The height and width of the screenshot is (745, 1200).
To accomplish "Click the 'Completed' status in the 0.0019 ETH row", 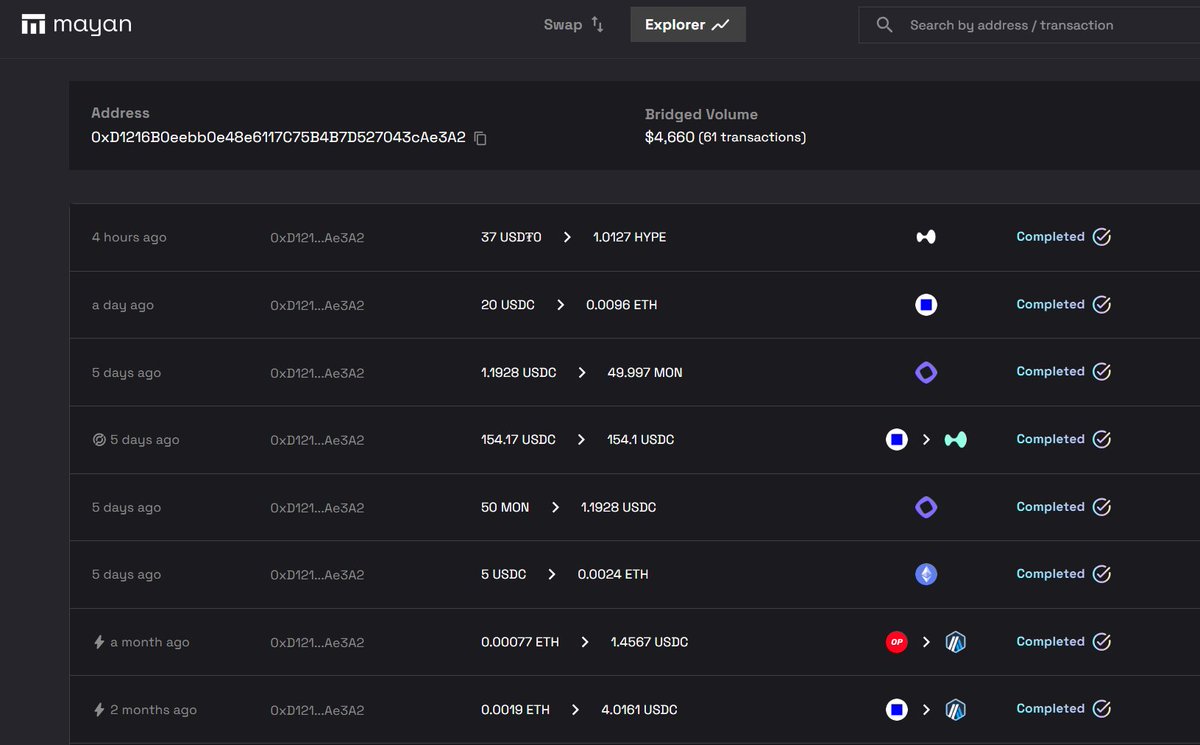I will (1050, 709).
